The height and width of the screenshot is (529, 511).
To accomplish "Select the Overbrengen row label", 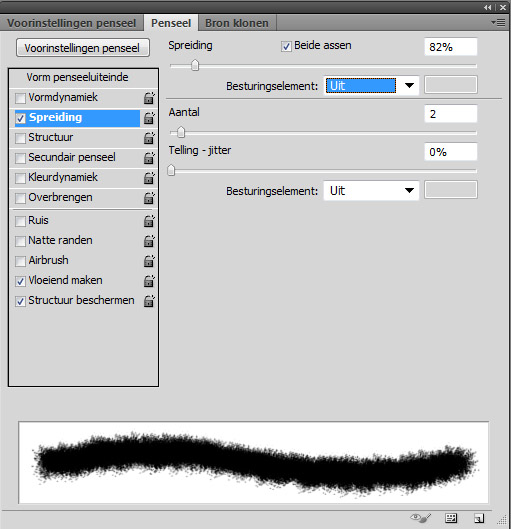I will tap(60, 197).
